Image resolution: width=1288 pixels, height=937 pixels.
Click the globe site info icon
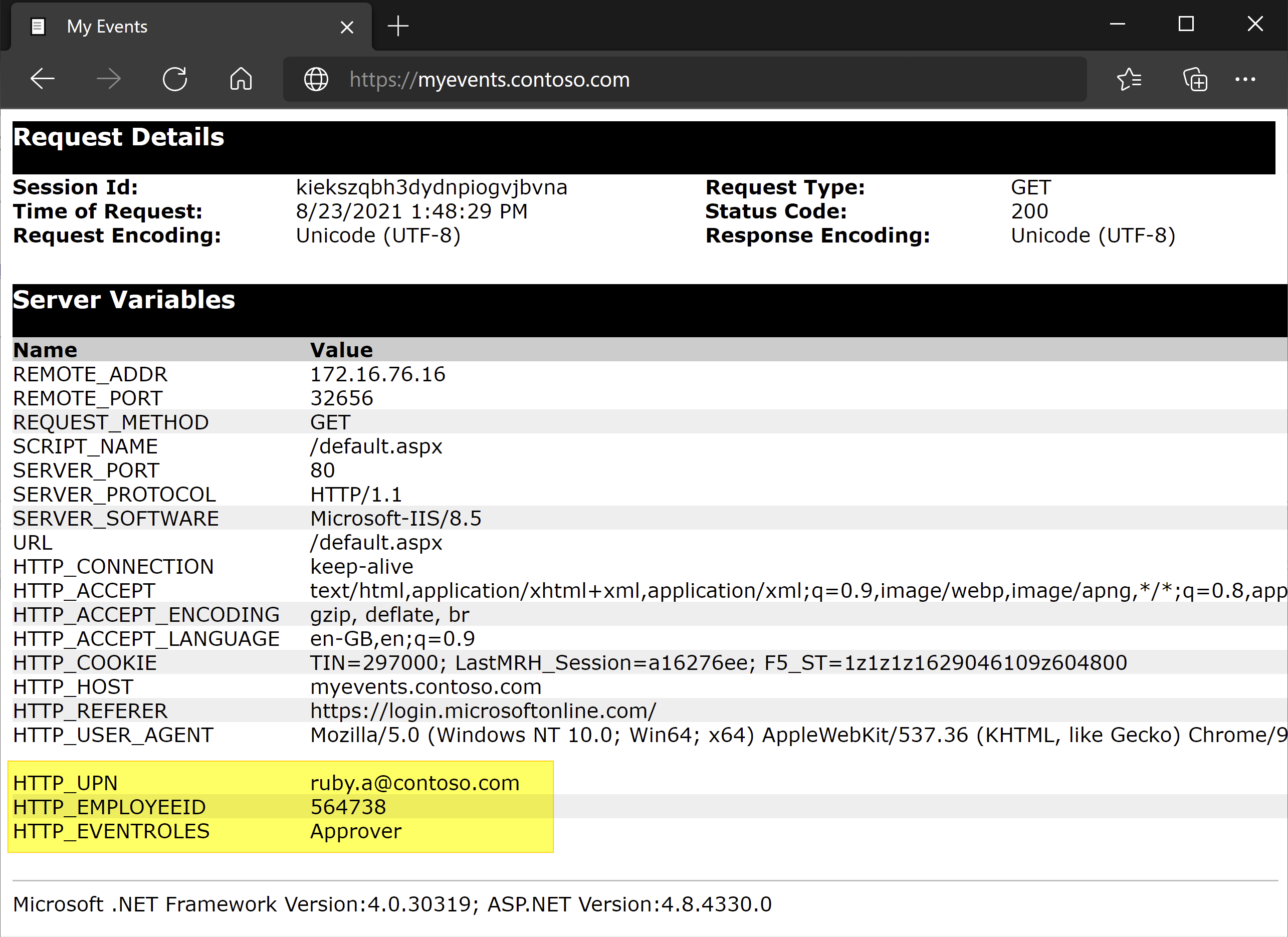point(316,79)
